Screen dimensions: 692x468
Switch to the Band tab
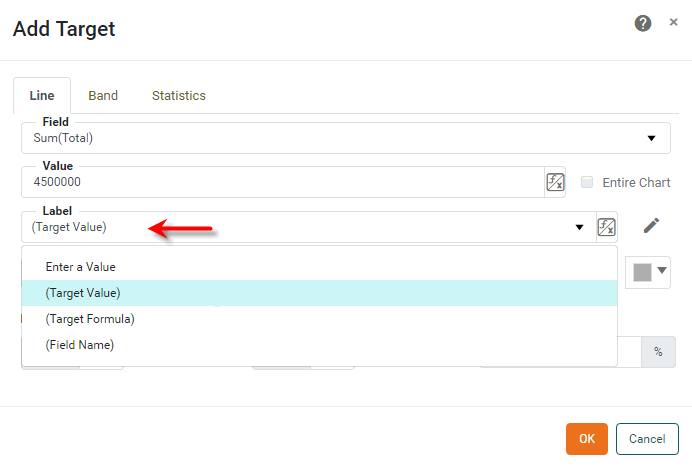pyautogui.click(x=103, y=96)
